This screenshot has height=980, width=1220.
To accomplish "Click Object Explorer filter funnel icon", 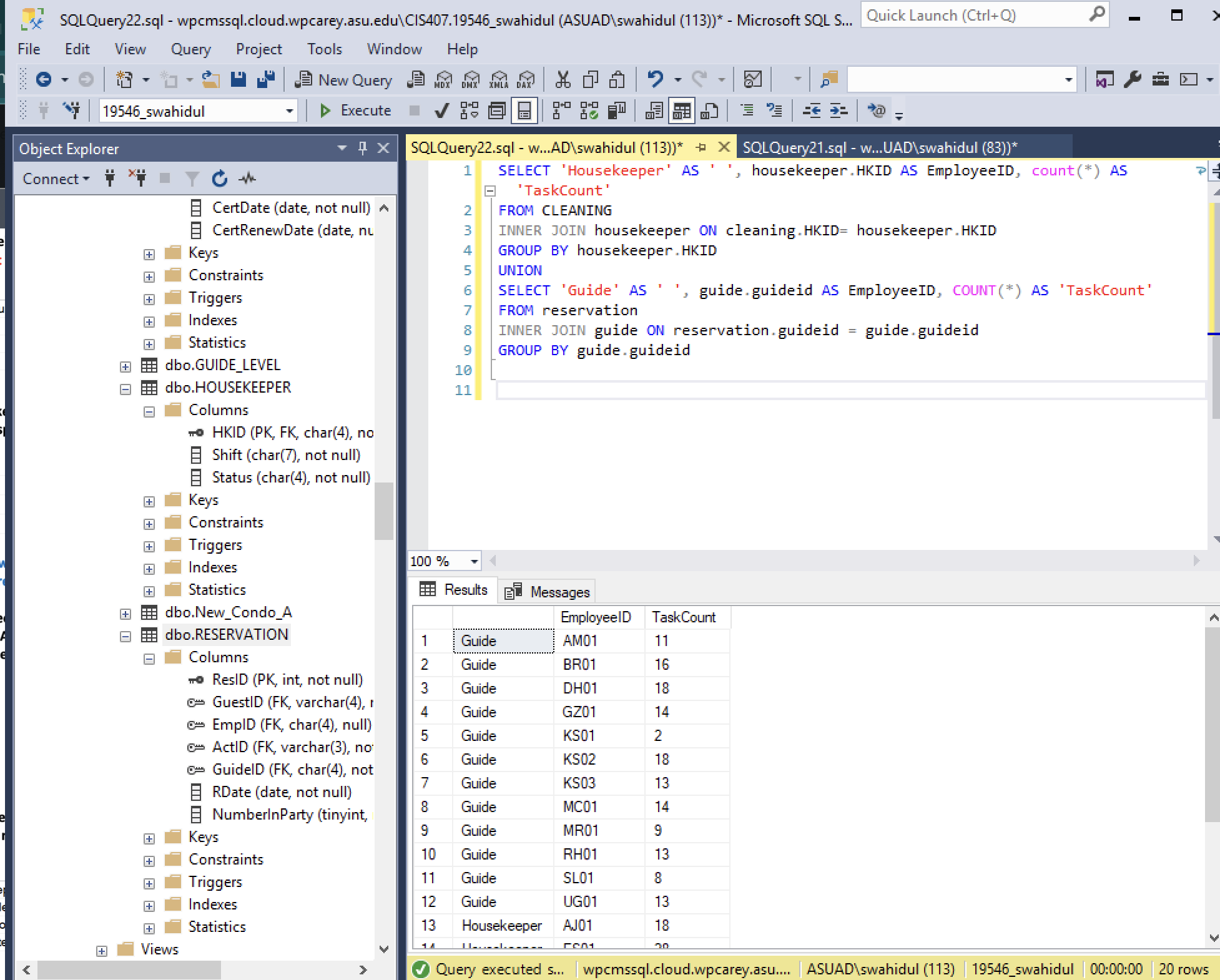I will (x=192, y=179).
